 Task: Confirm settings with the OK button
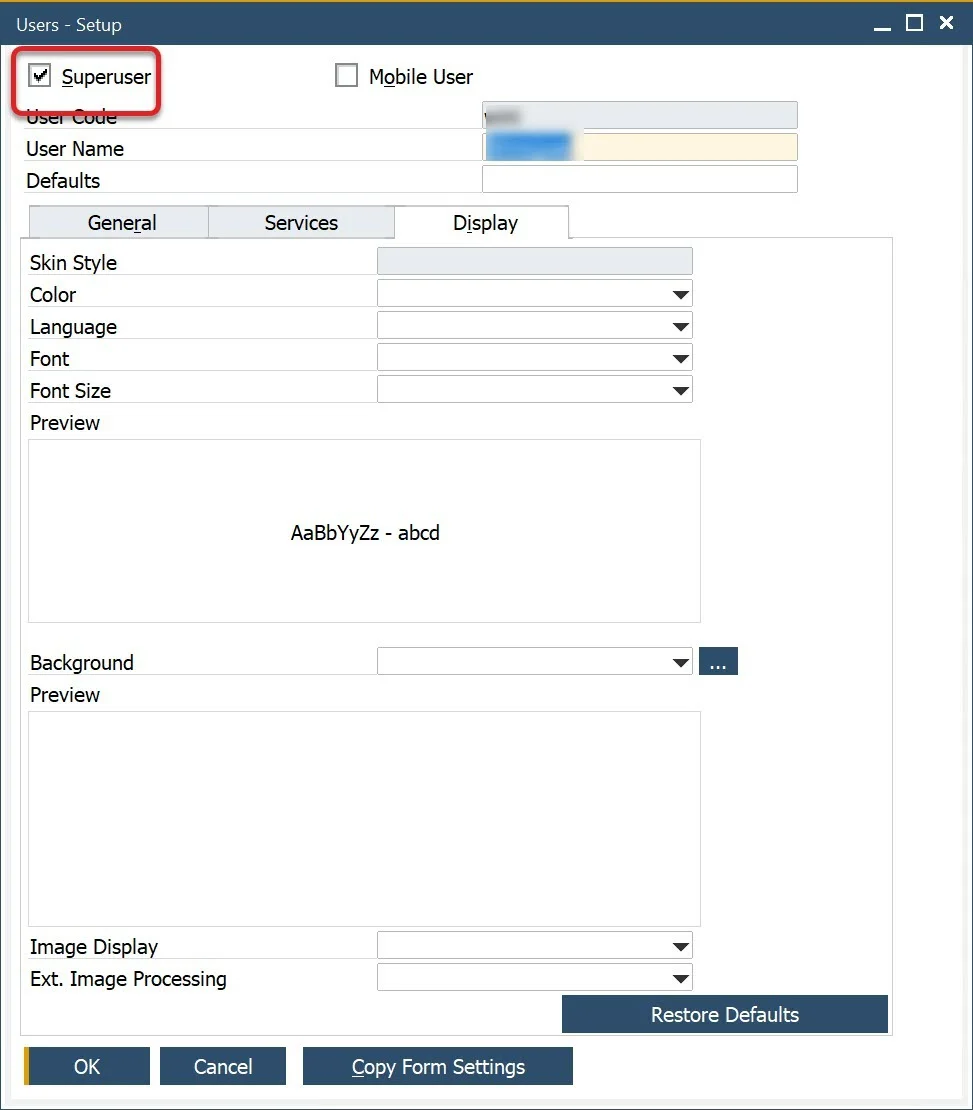coord(86,1066)
